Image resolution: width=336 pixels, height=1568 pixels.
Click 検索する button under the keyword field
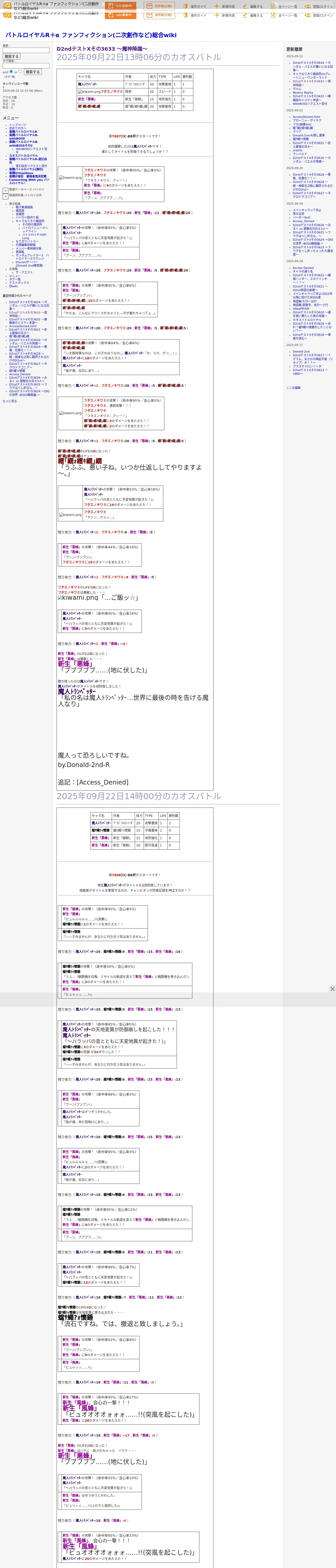[x=11, y=57]
